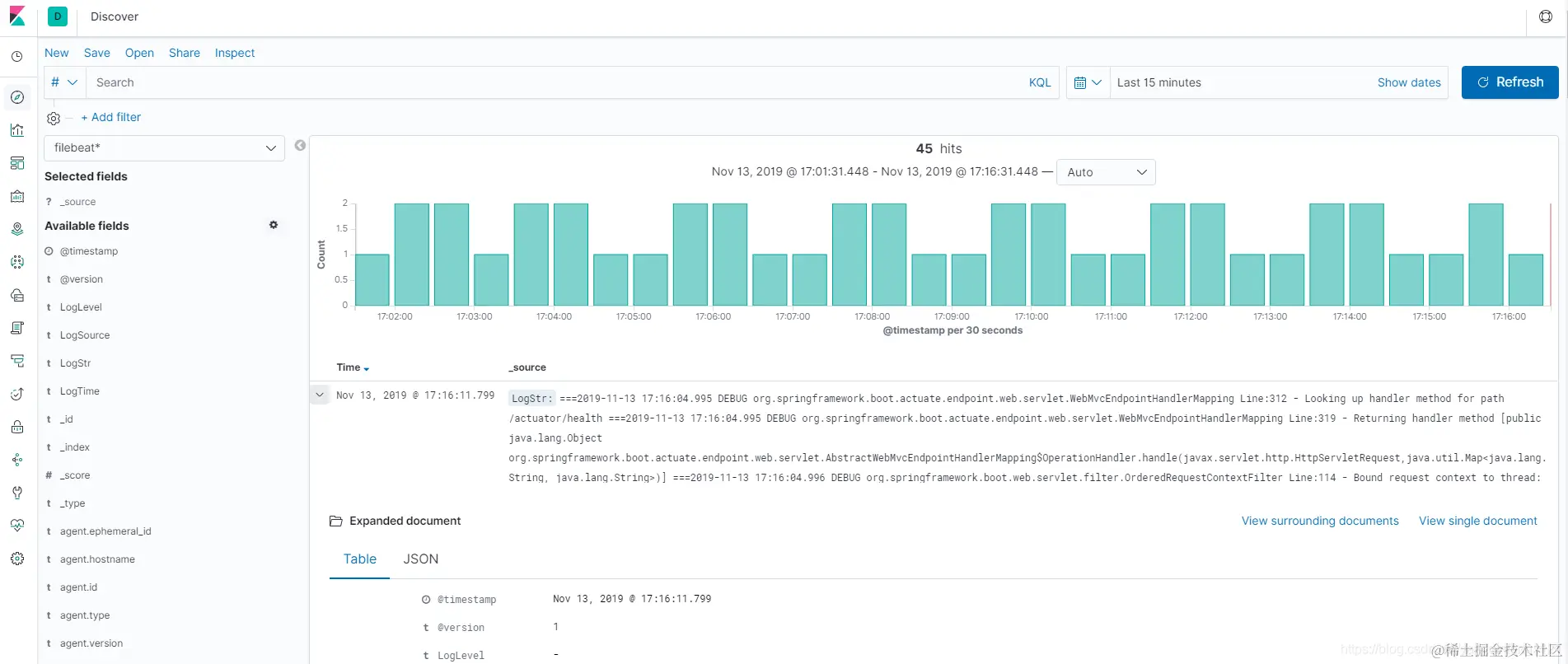Select LogLevel field in sidebar
This screenshot has height=664, width=1568.
[x=81, y=307]
